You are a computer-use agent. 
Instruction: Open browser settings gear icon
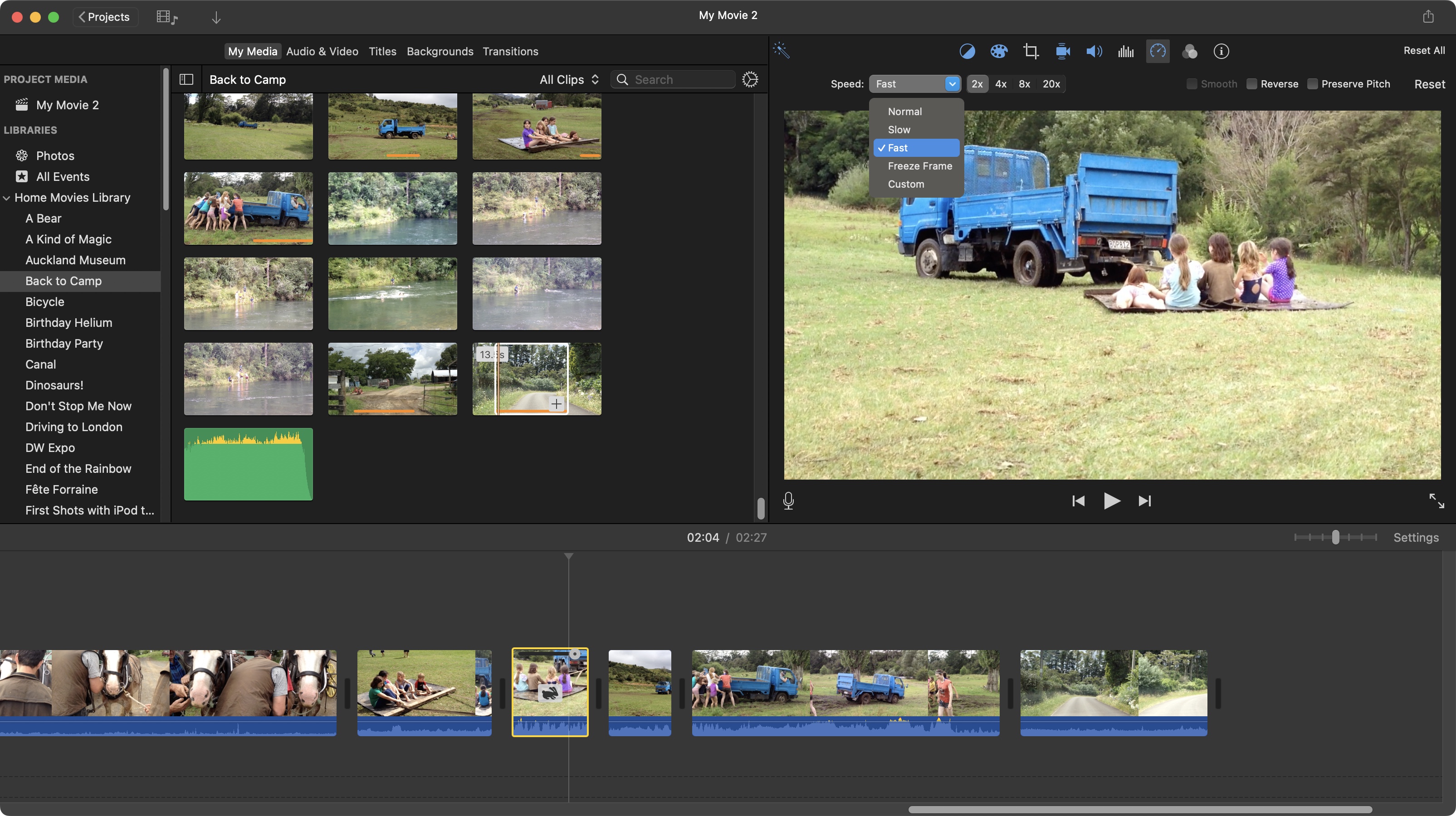point(750,80)
